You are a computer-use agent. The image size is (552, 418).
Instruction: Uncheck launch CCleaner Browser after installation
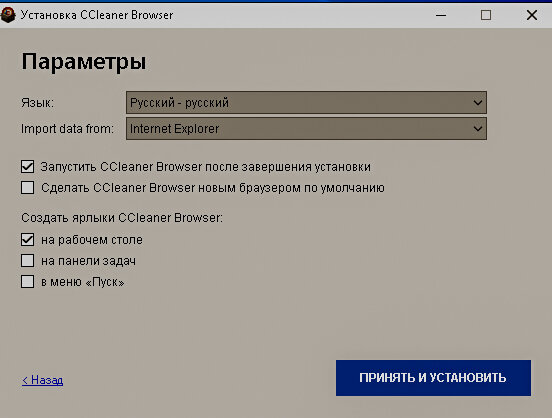tap(27, 167)
